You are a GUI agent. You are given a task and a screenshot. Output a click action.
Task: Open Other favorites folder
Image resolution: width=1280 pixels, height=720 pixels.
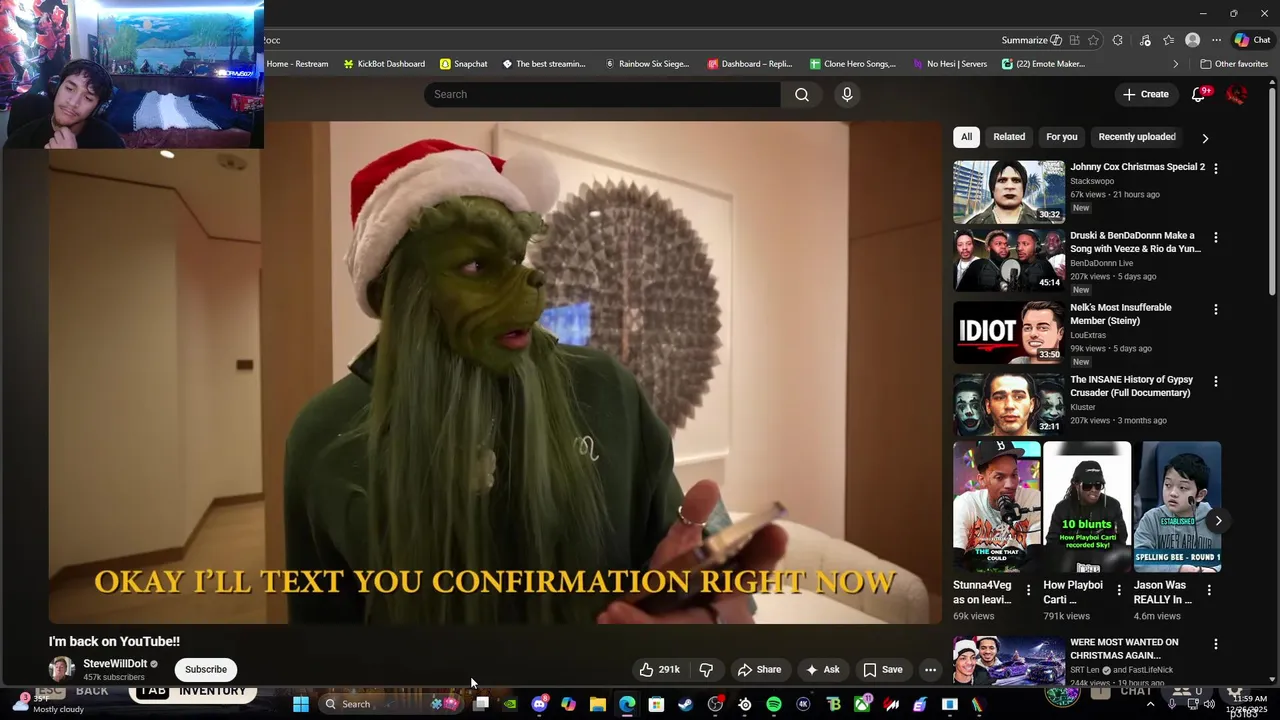coord(1234,64)
